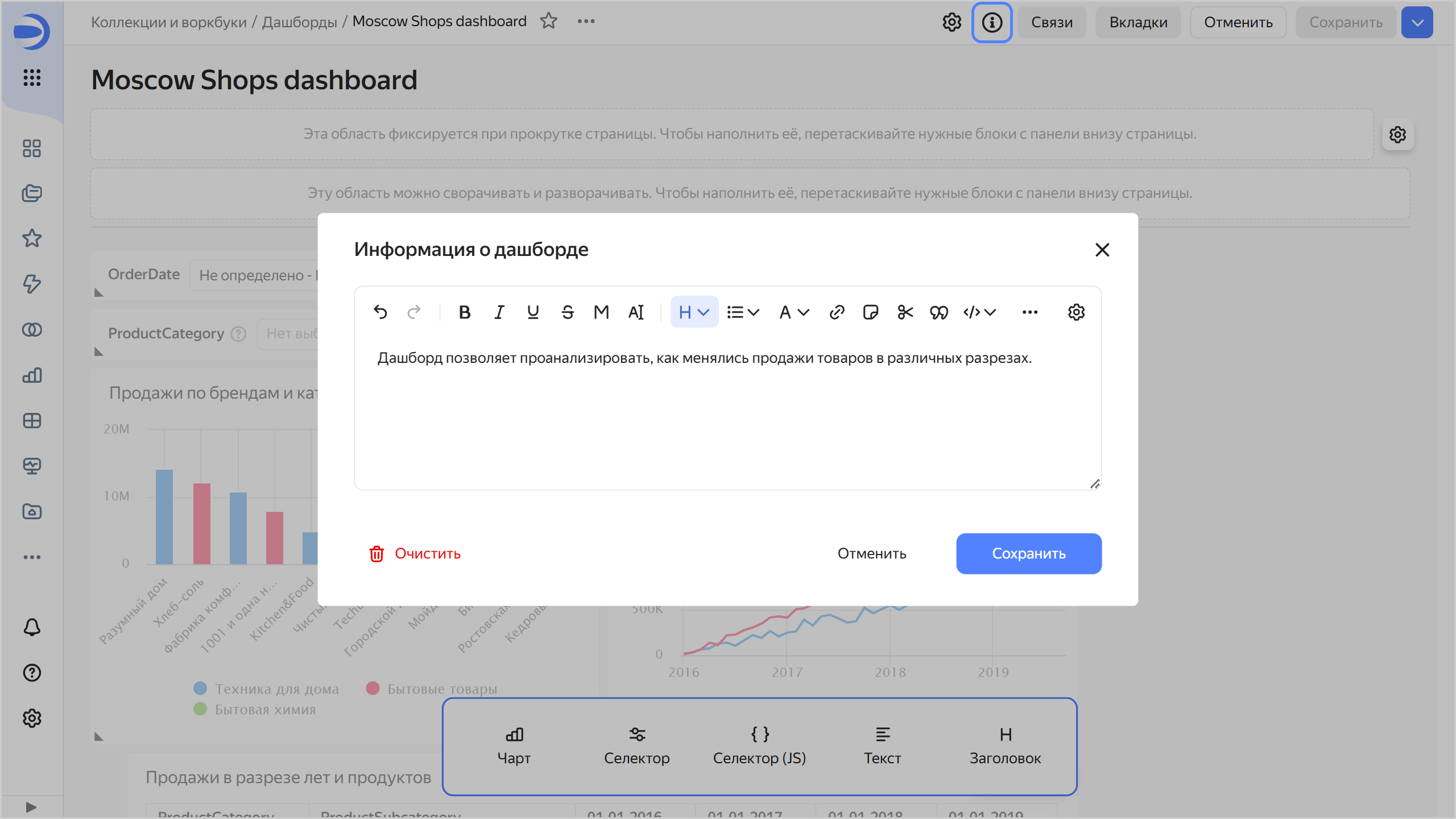Click the undo arrow in the editor
The image size is (1456, 819).
coord(380,312)
